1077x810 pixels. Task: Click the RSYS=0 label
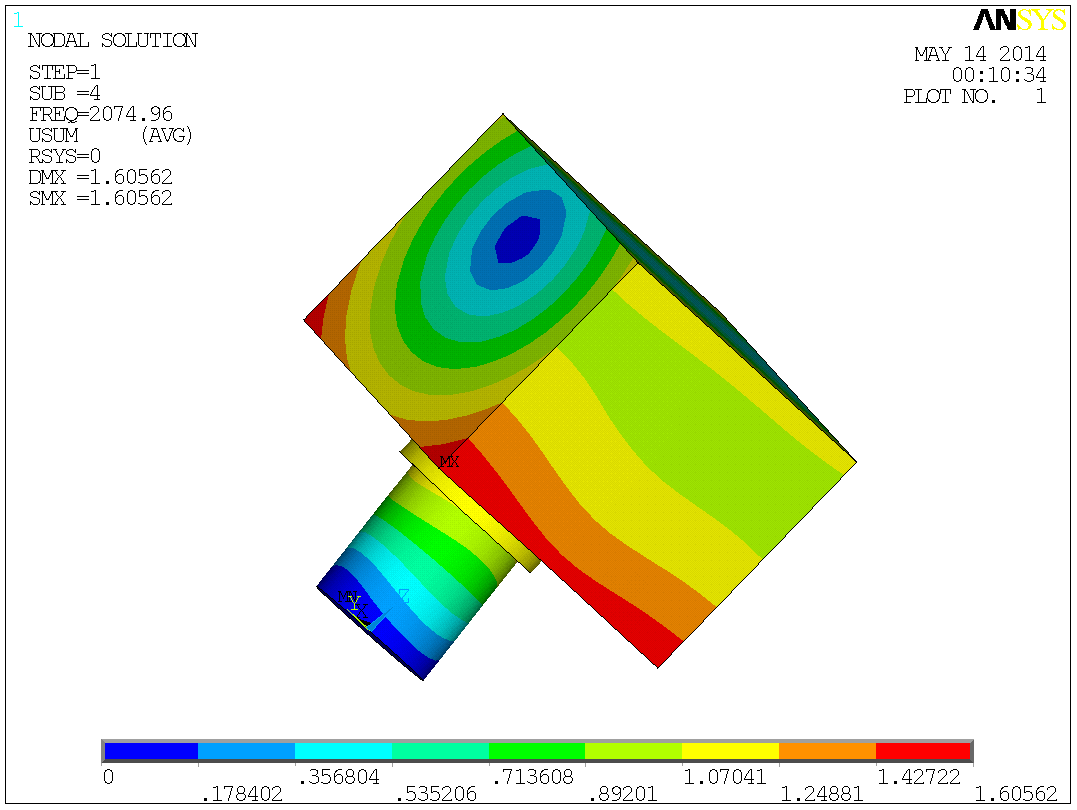65,157
